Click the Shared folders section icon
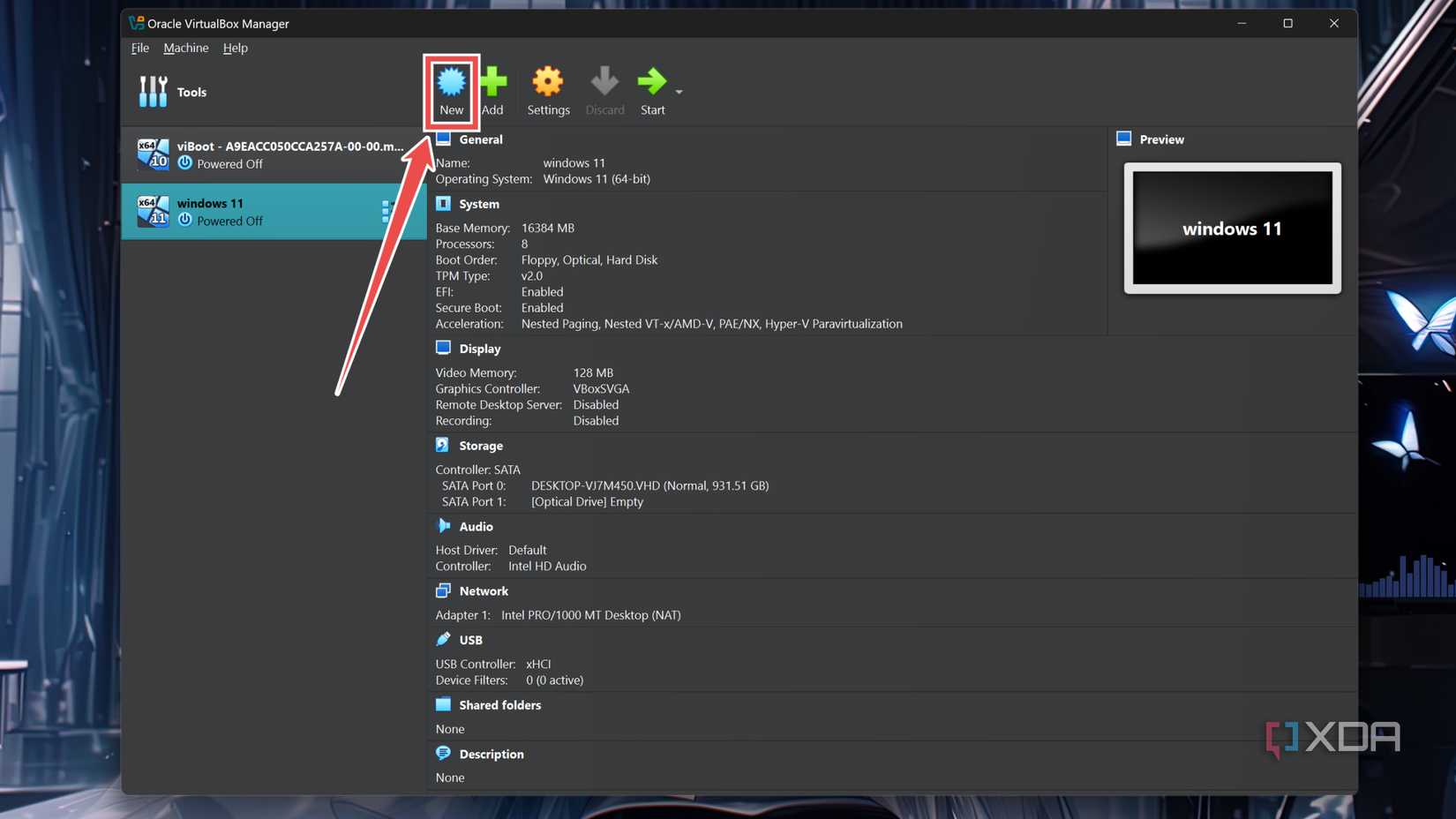The image size is (1456, 819). pos(443,704)
